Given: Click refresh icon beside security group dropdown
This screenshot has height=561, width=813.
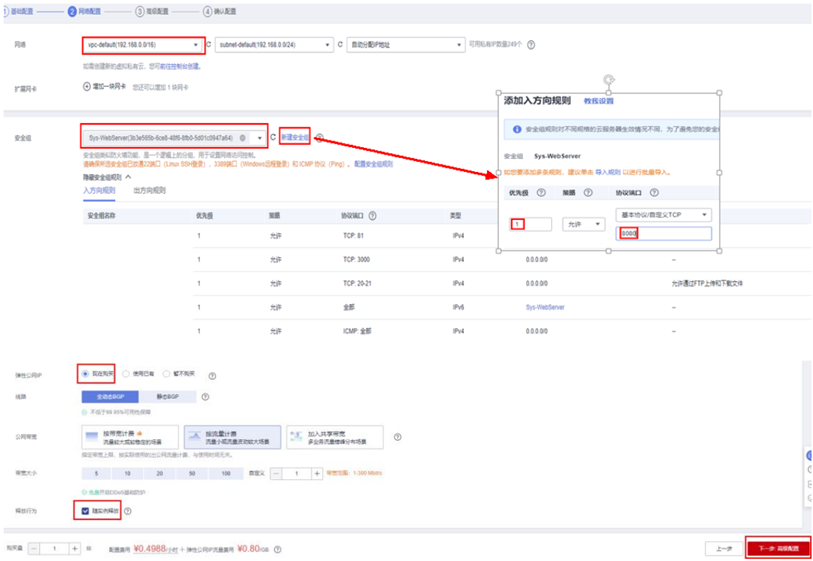Looking at the screenshot, I should tap(273, 137).
